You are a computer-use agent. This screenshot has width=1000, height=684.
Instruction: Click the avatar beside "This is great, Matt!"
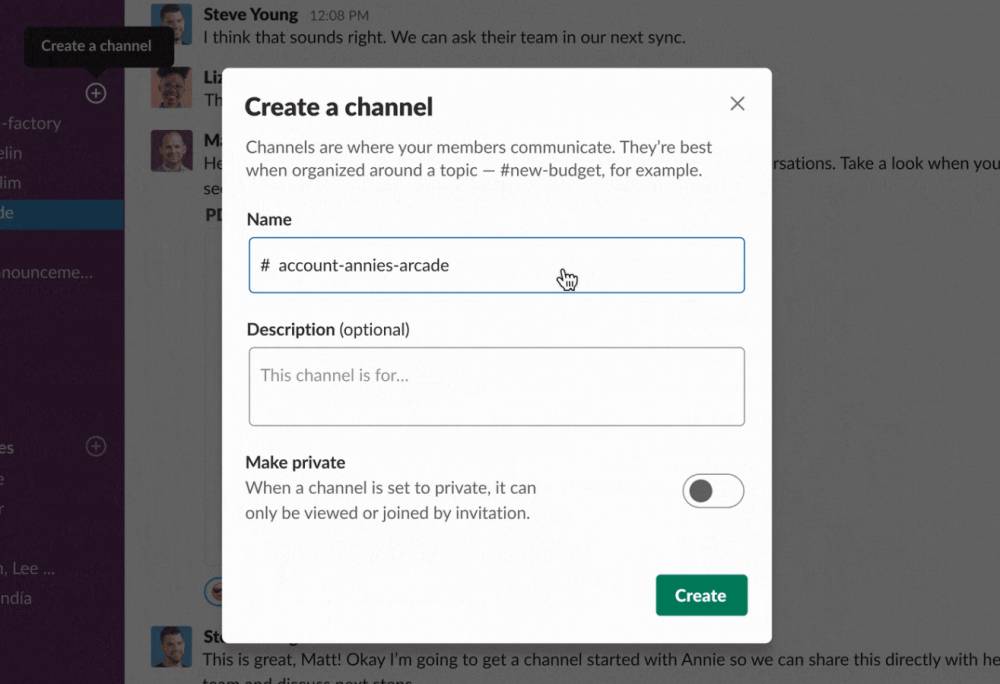[x=172, y=646]
